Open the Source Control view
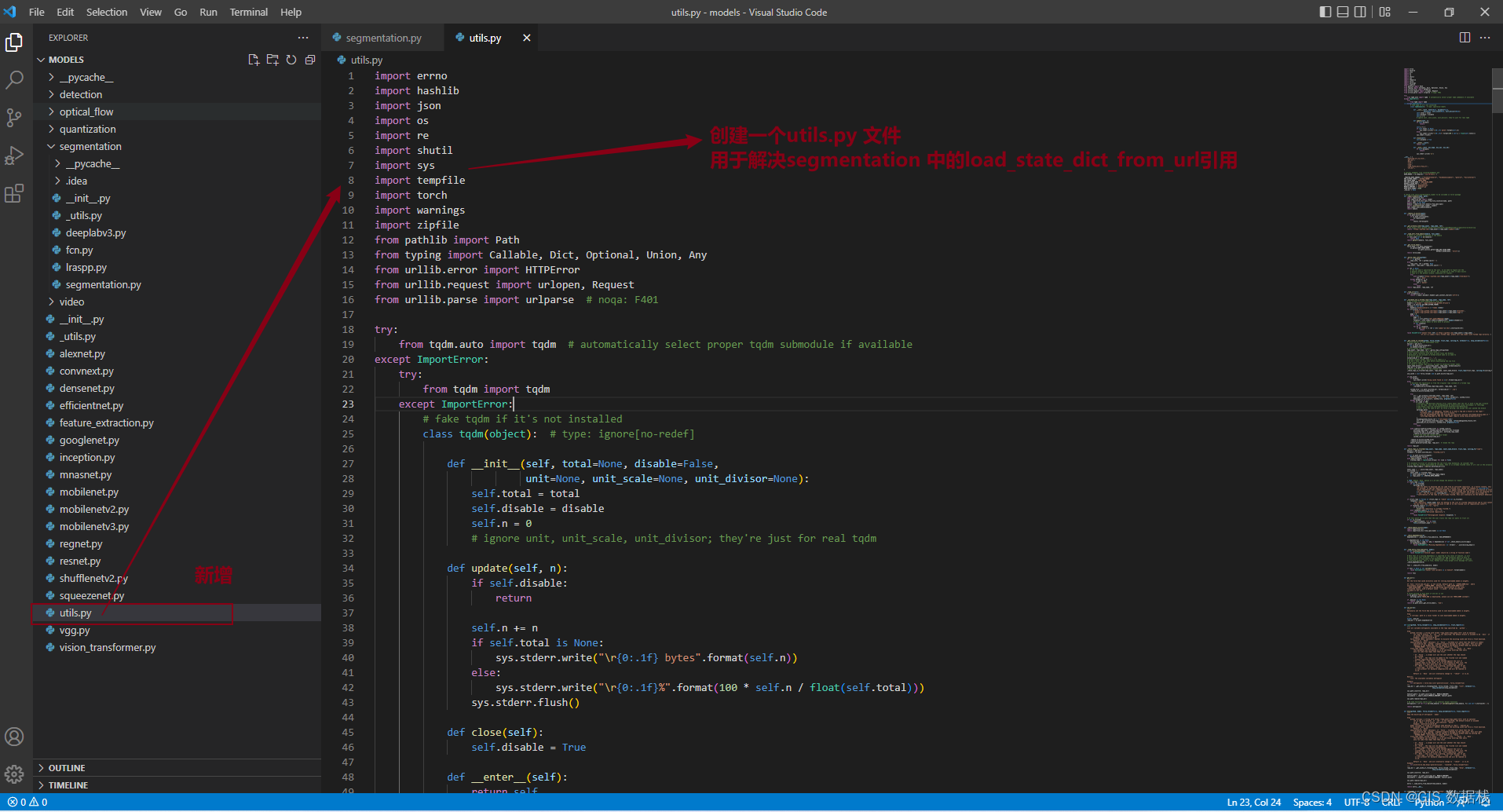 14,117
